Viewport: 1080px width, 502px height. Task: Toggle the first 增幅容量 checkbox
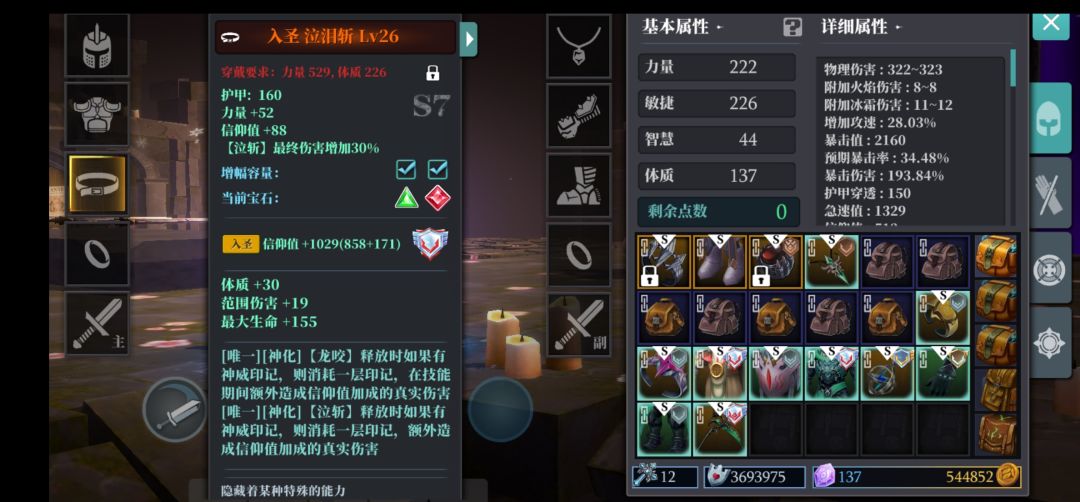tap(406, 169)
